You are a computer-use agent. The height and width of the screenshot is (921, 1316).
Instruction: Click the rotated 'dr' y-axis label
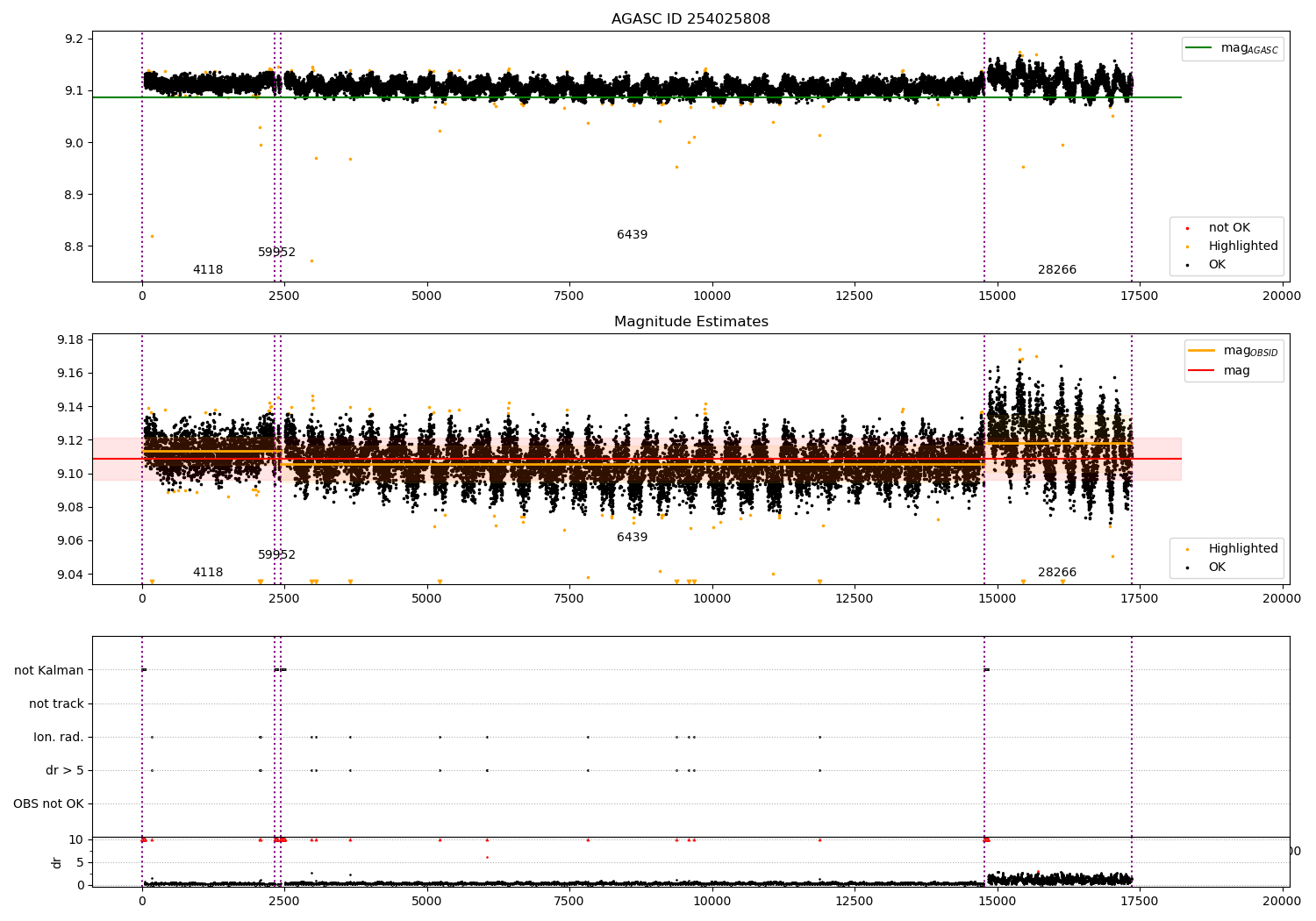pos(57,862)
